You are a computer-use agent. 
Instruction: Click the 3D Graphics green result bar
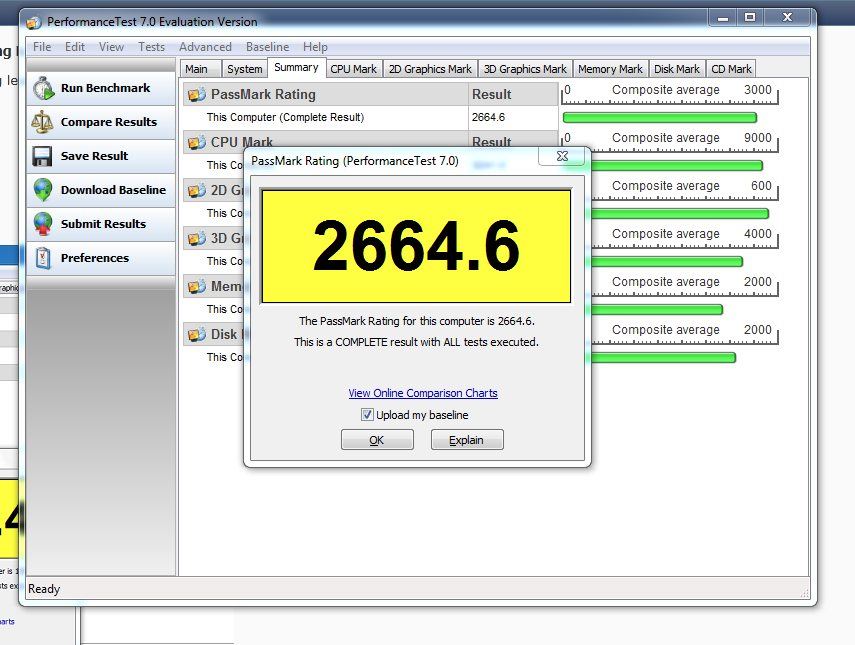tap(667, 262)
